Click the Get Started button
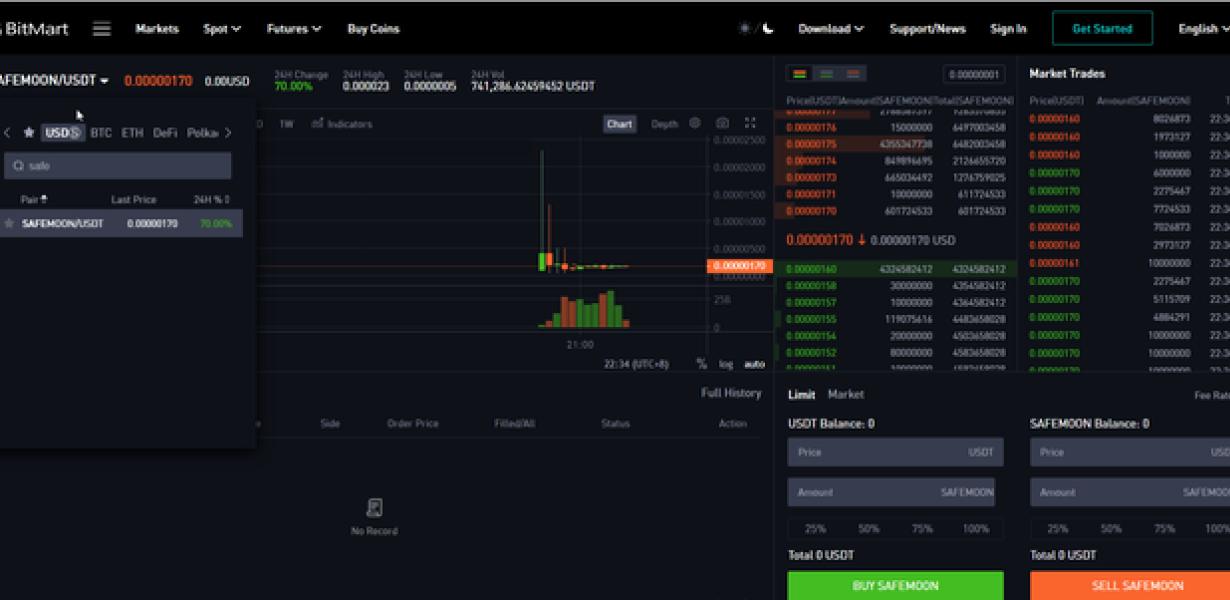The image size is (1230, 600). click(1102, 29)
